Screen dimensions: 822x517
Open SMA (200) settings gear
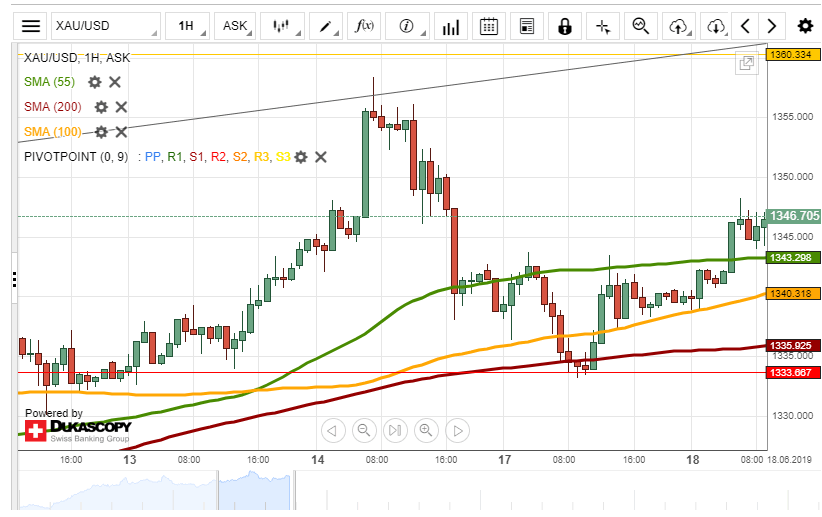(101, 107)
